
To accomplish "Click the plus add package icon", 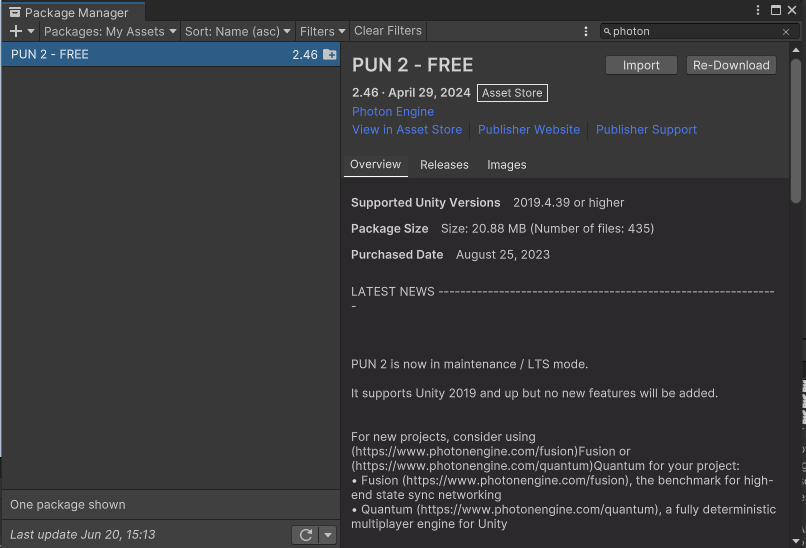I will click(x=16, y=31).
